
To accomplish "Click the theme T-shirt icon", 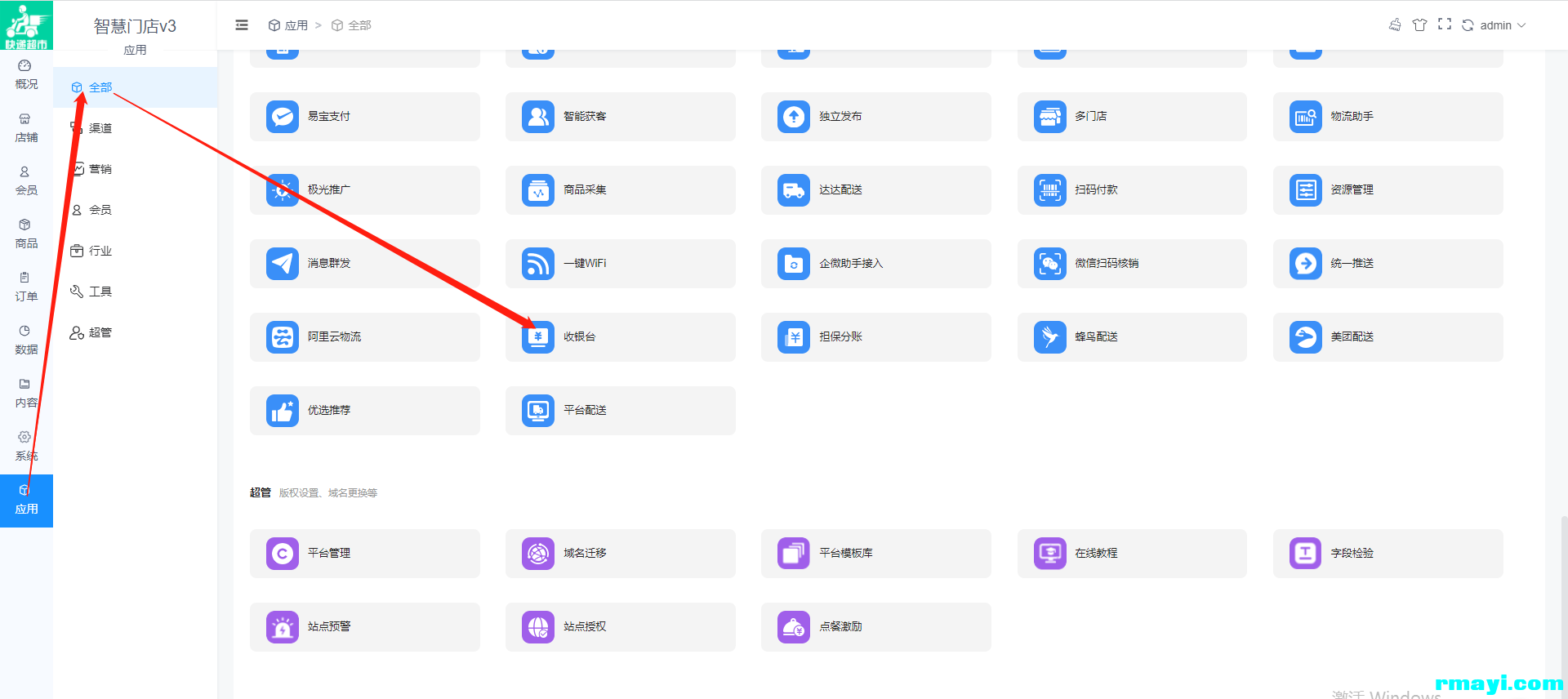I will (x=1420, y=24).
